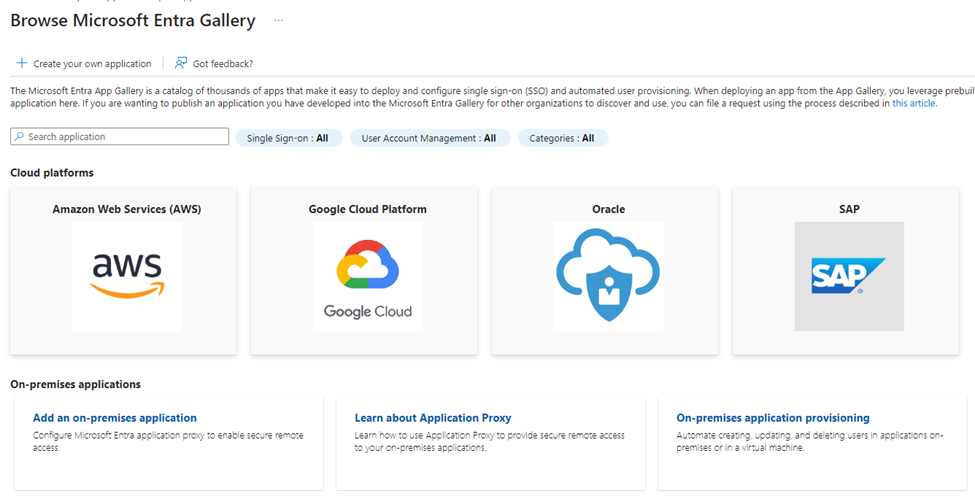Open On-premises application provisioning link

pyautogui.click(x=773, y=418)
